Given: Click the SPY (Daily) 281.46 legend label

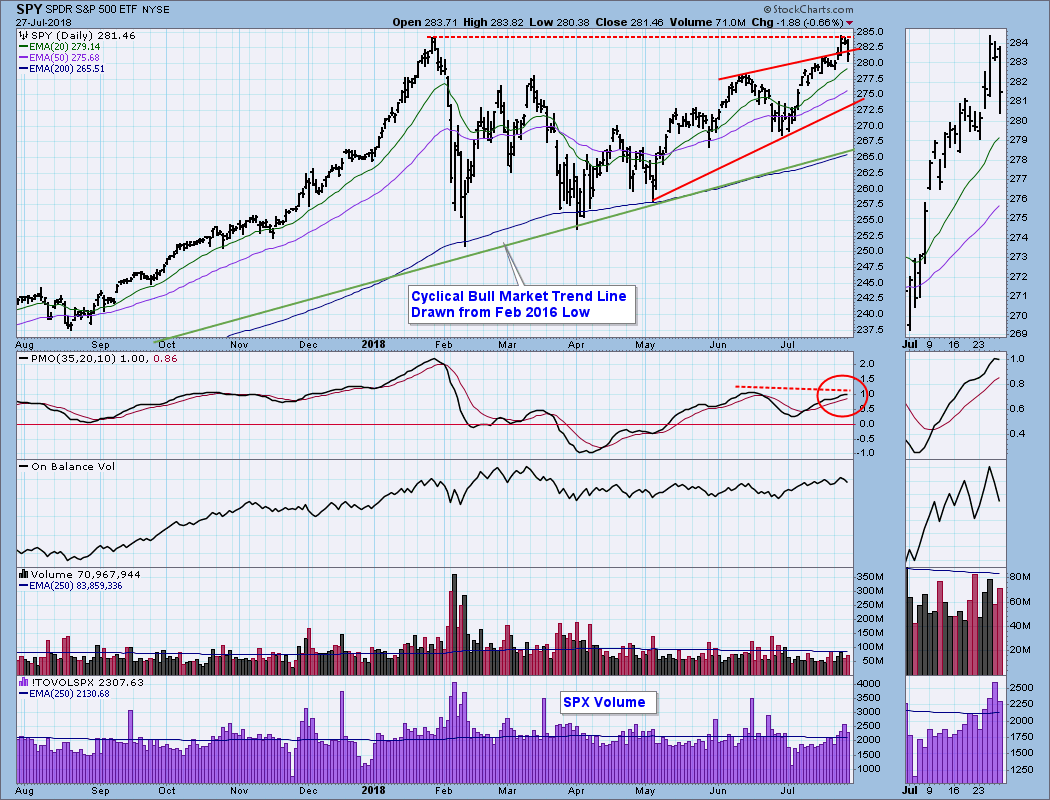Looking at the screenshot, I should pyautogui.click(x=78, y=35).
